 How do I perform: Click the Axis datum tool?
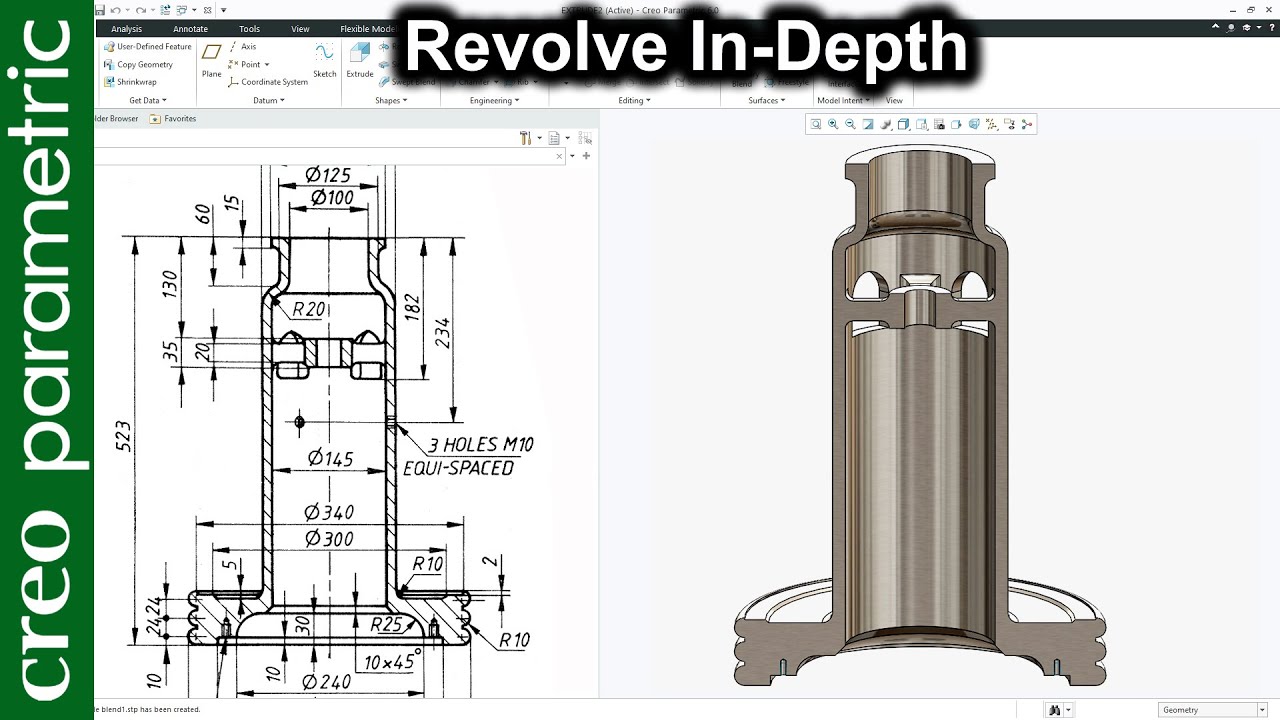tap(243, 47)
